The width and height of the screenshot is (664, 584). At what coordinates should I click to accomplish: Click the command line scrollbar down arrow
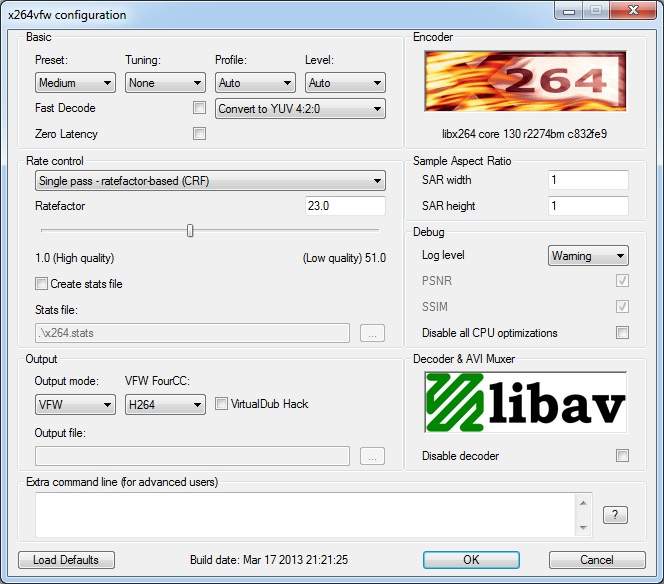click(583, 527)
